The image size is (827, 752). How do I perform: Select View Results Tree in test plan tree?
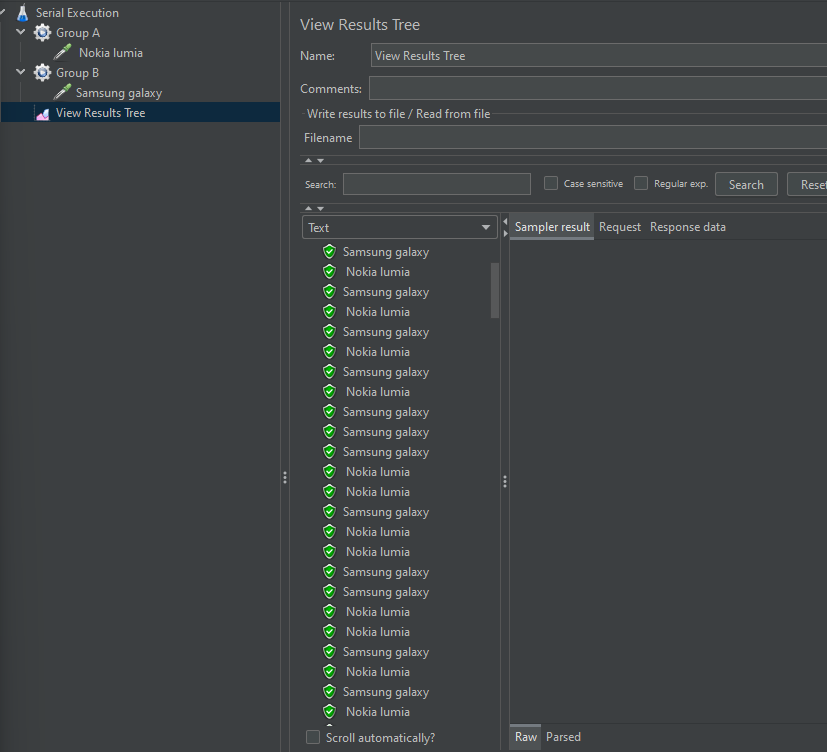[x=100, y=113]
